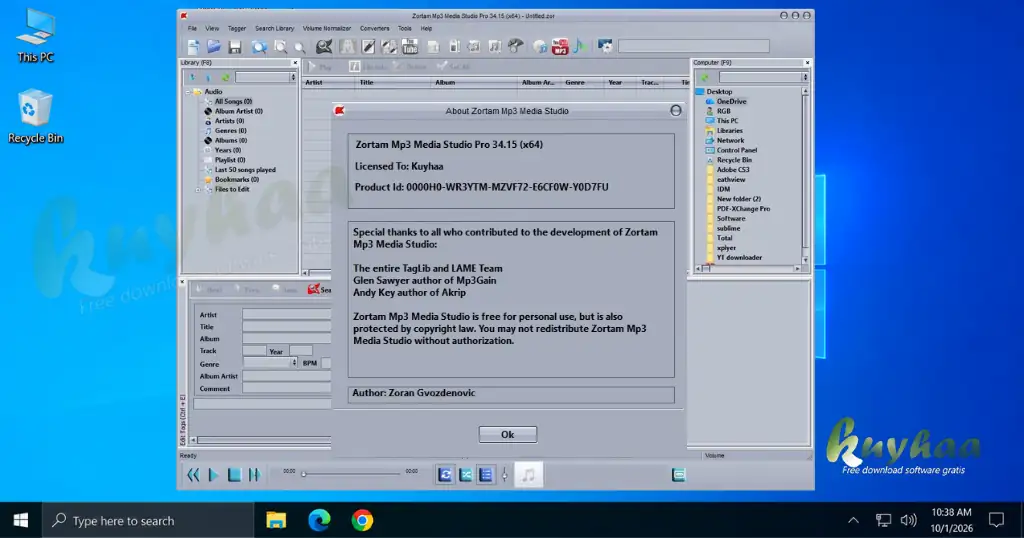Click the Open folder toolbar icon
The image size is (1024, 538).
click(214, 46)
